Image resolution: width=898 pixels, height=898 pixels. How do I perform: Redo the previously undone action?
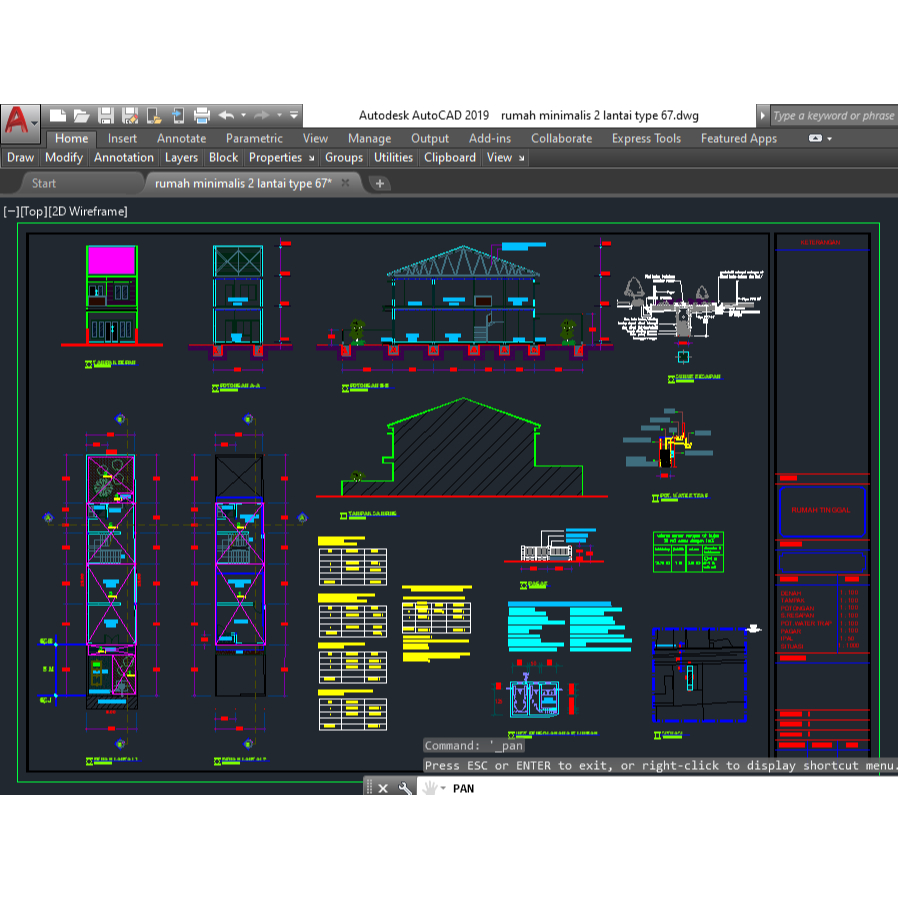click(x=262, y=116)
